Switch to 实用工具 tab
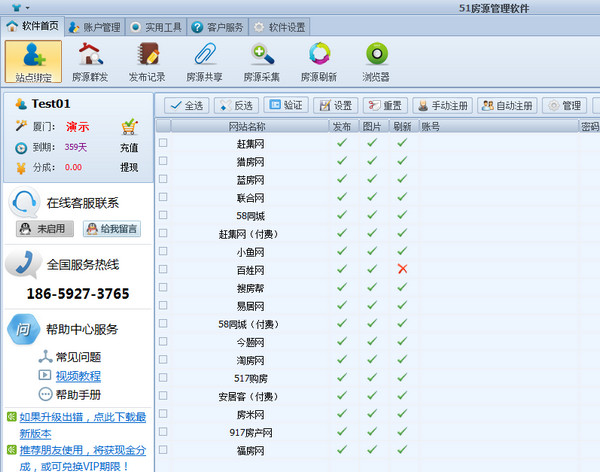This screenshot has width=600, height=472. pyautogui.click(x=156, y=27)
